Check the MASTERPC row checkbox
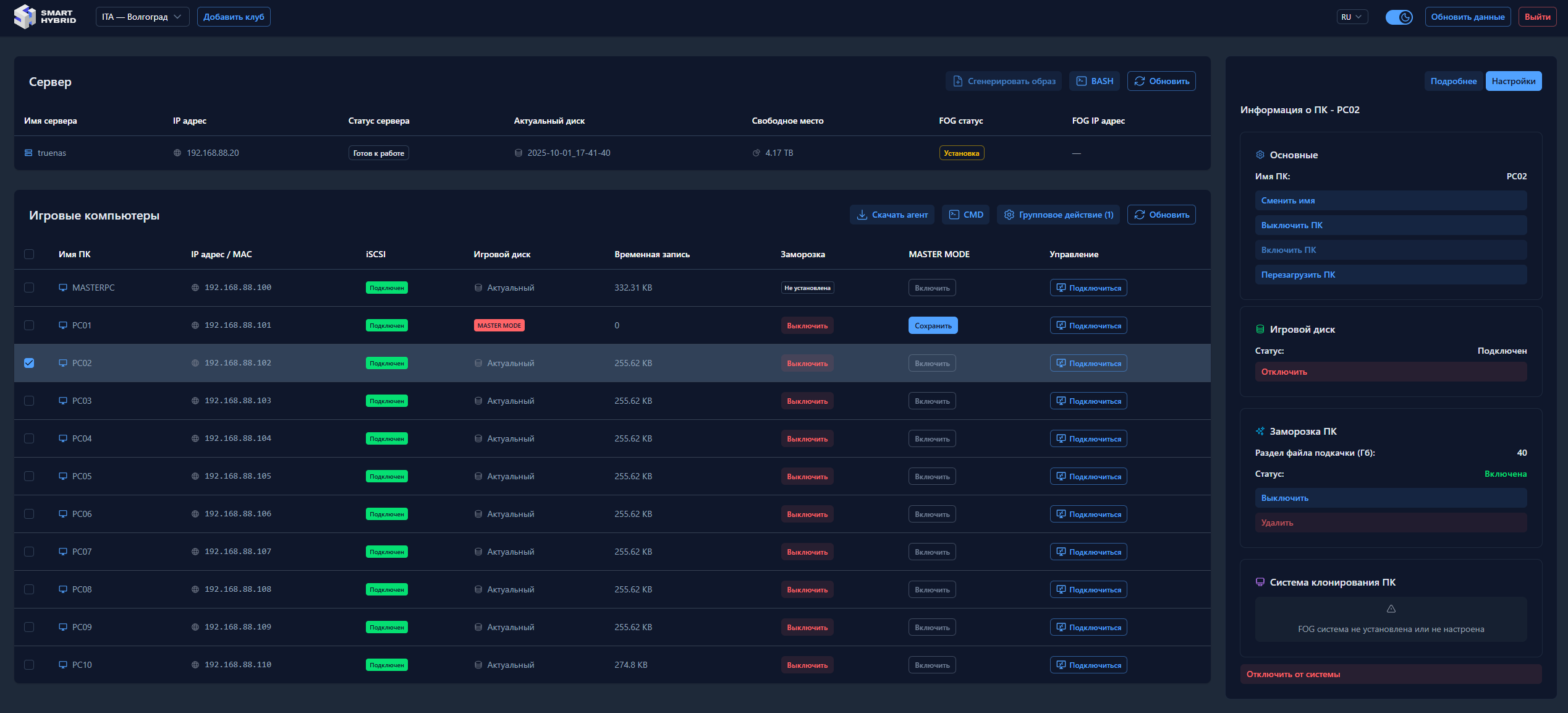 (x=29, y=288)
